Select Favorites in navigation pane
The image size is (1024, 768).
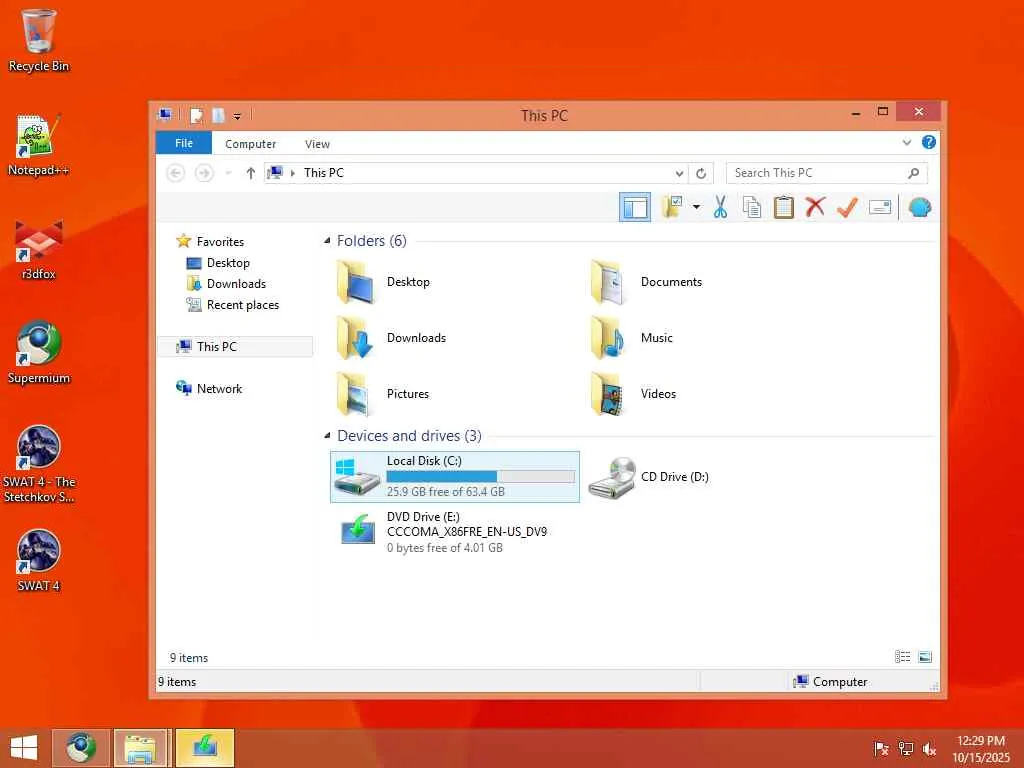(220, 242)
